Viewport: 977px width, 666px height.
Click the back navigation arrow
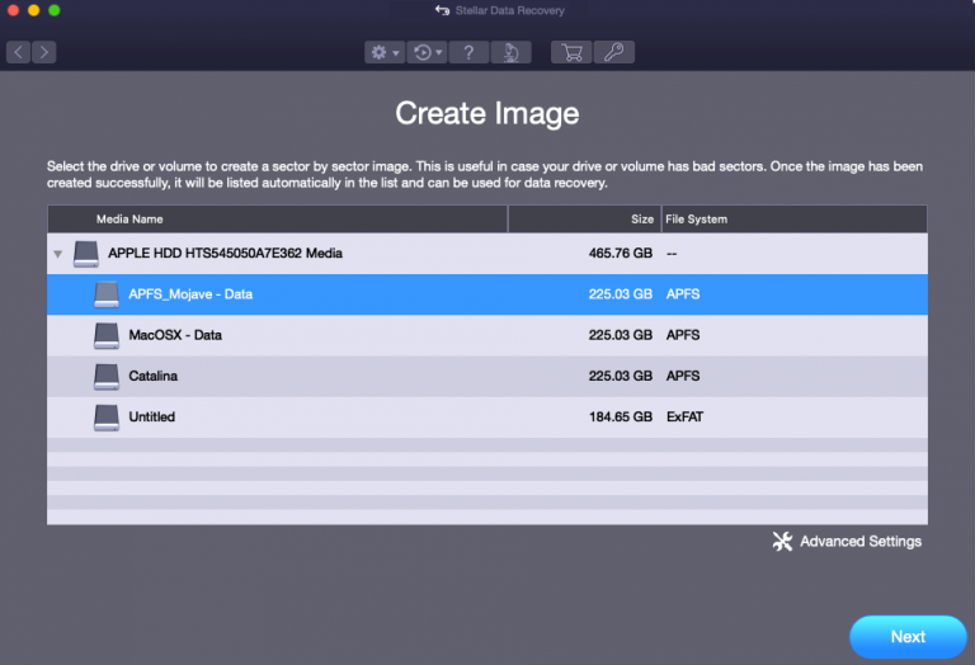coord(19,52)
